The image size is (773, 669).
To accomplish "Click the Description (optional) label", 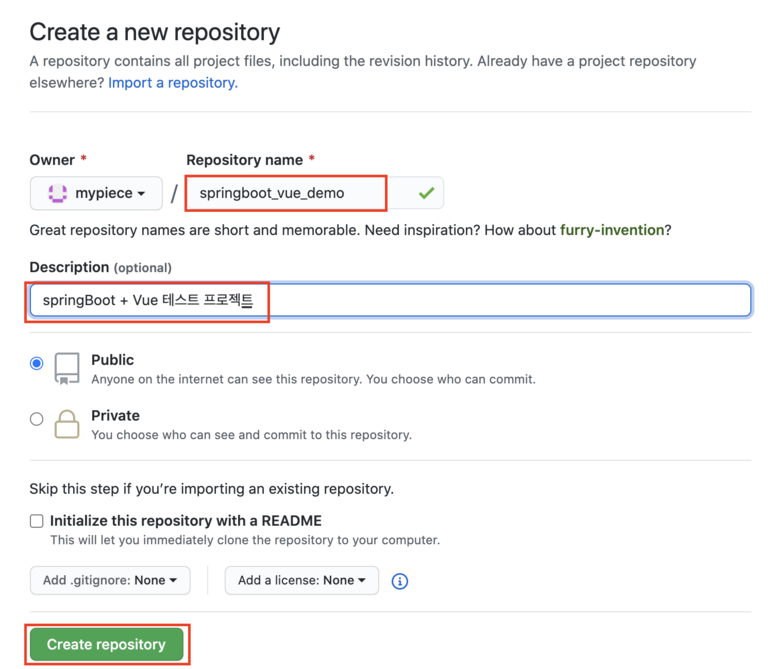I will [x=101, y=267].
